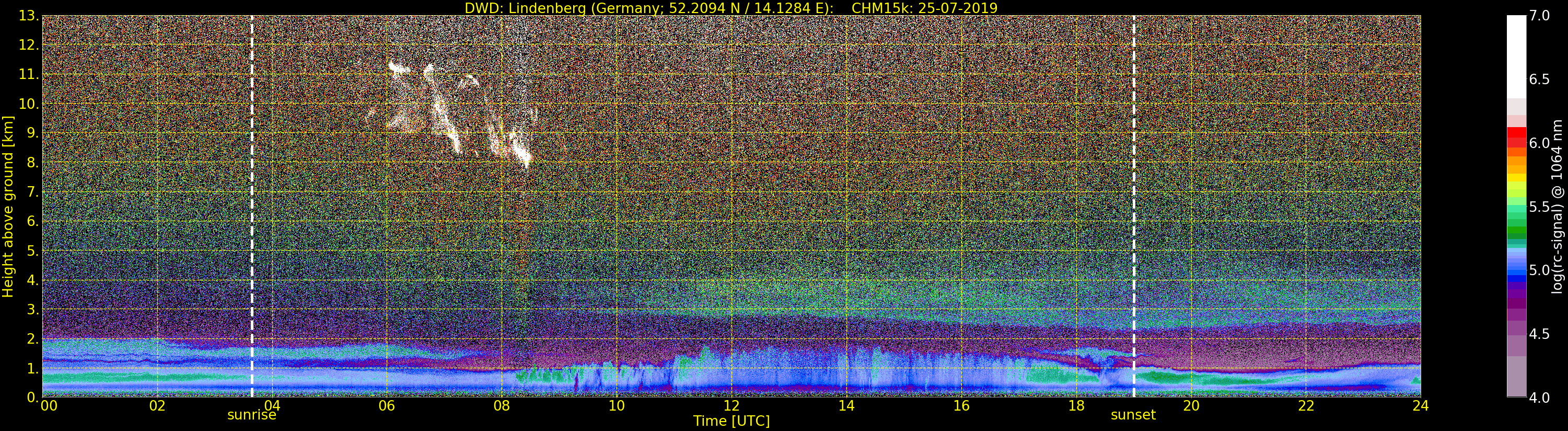Click the time axis tick label 22
Image resolution: width=1568 pixels, height=431 pixels.
tap(1306, 406)
